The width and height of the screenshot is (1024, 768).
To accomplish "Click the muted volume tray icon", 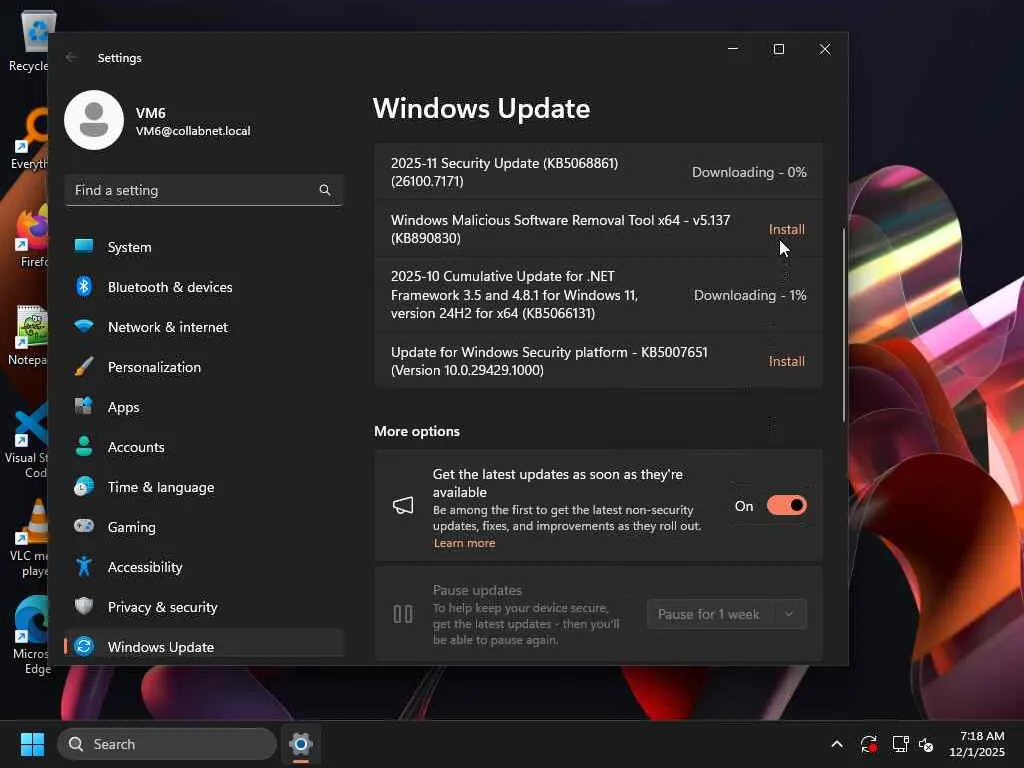I will click(926, 744).
